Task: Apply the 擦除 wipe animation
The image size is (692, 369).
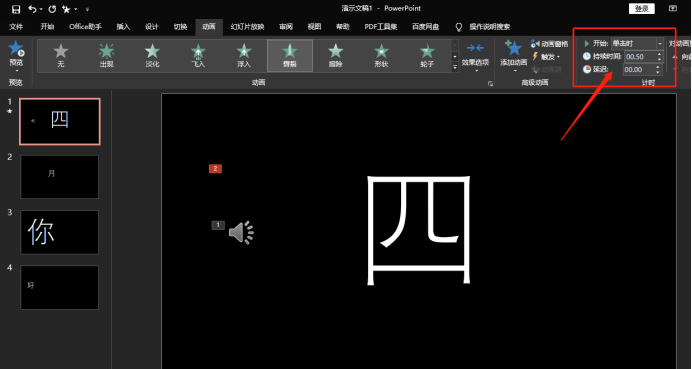Action: coord(336,55)
